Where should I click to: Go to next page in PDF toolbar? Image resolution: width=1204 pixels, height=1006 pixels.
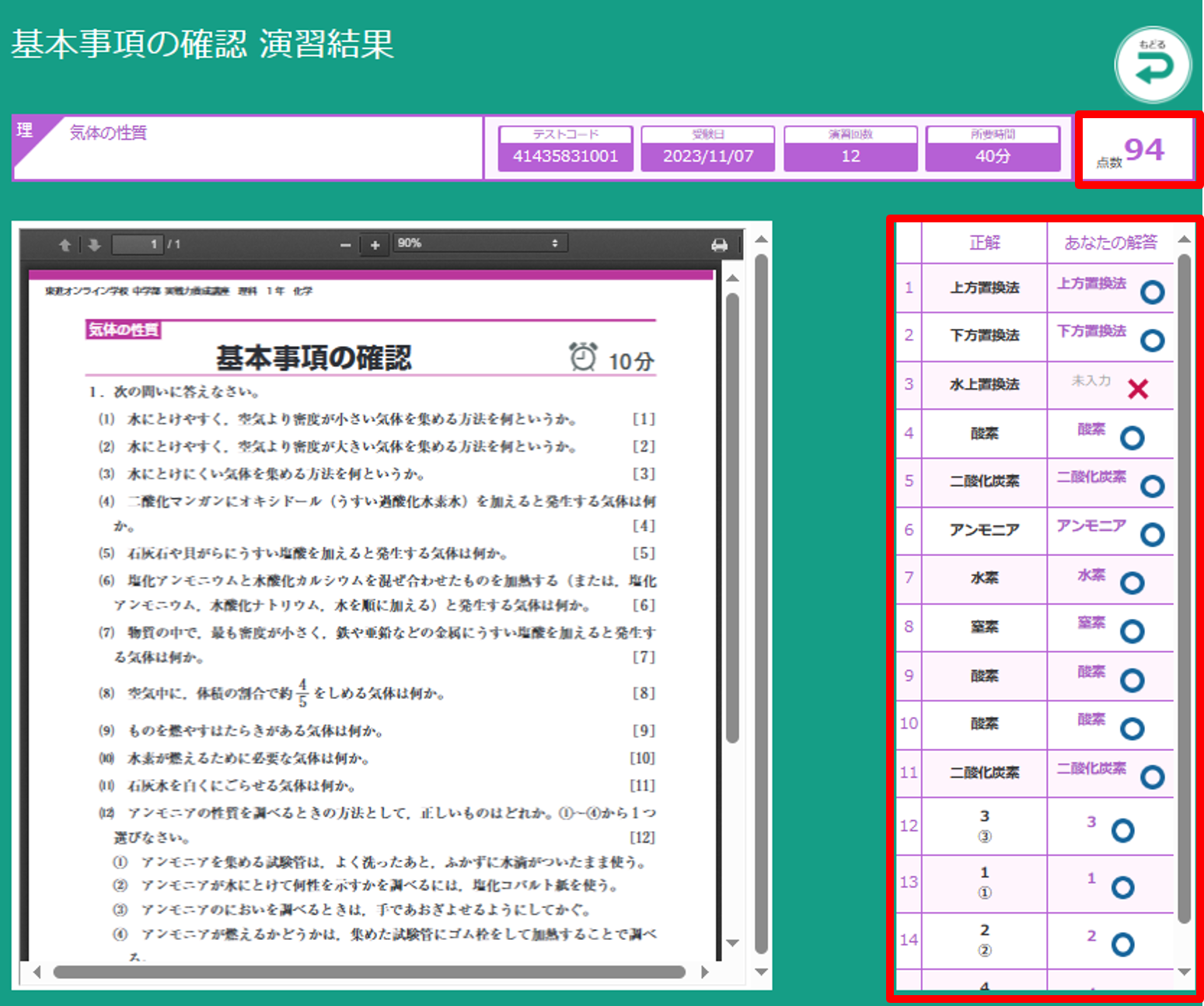point(94,245)
